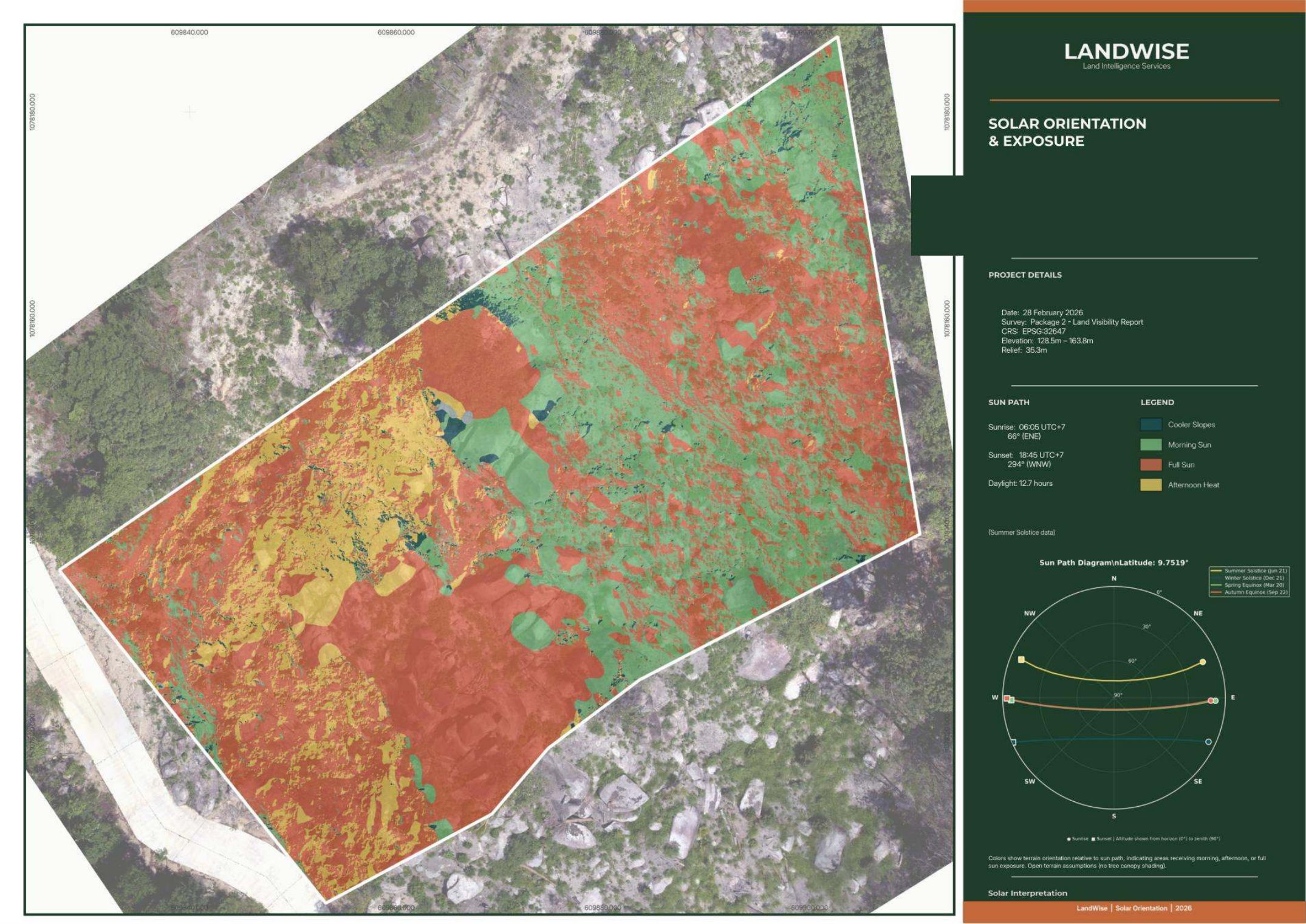Click the '66° (ENE)' sunrise azimuth

tap(1024, 436)
